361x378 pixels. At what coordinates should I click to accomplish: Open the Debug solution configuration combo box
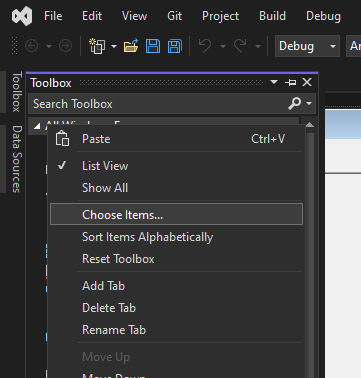coord(307,46)
